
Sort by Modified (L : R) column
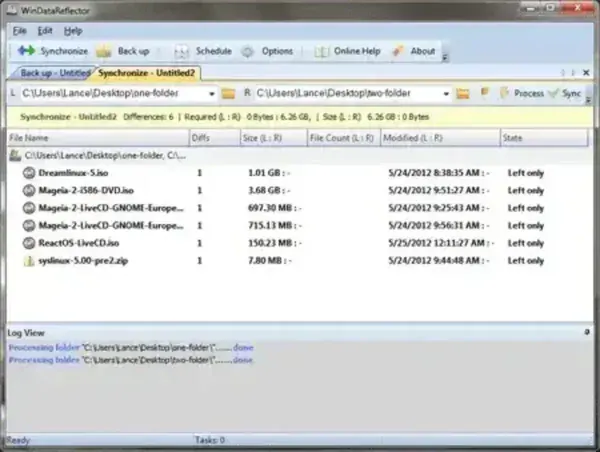pos(440,138)
